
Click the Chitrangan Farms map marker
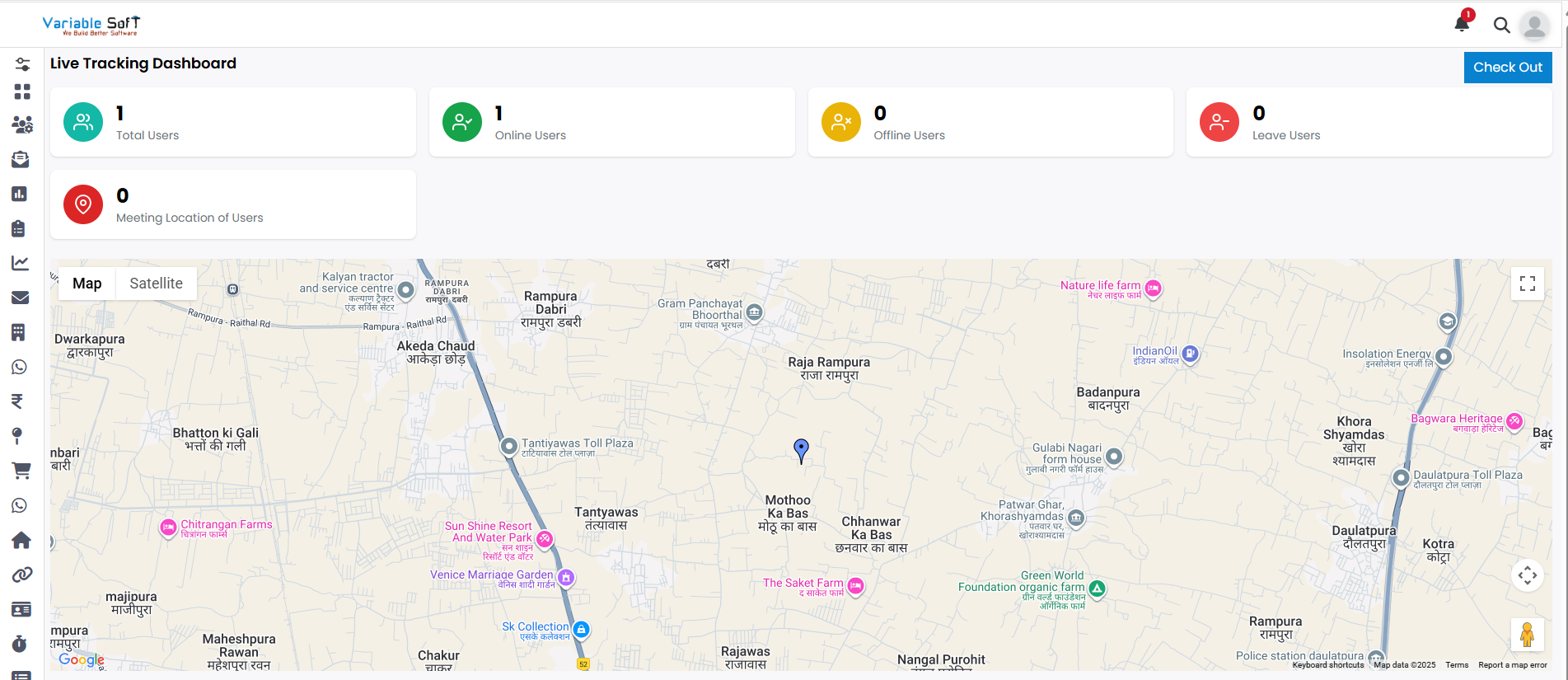(x=168, y=528)
